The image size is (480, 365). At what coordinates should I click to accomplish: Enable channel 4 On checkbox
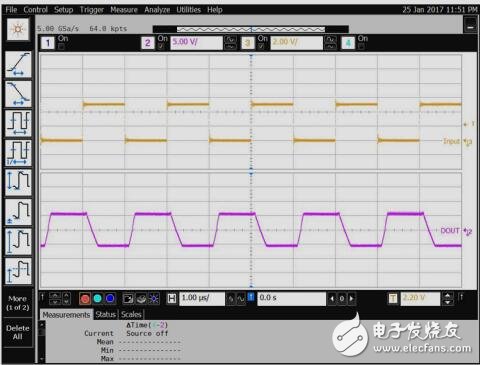tap(361, 47)
